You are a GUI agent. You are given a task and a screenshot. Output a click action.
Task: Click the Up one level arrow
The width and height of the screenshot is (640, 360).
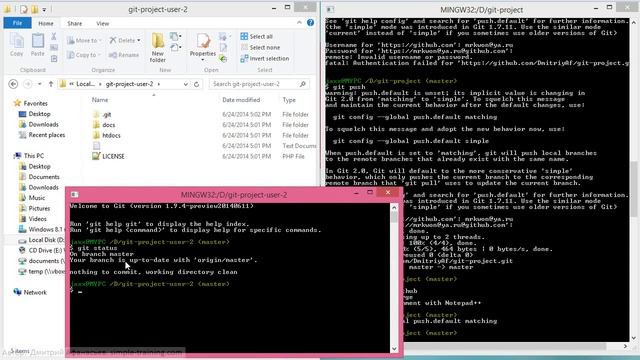click(x=51, y=84)
